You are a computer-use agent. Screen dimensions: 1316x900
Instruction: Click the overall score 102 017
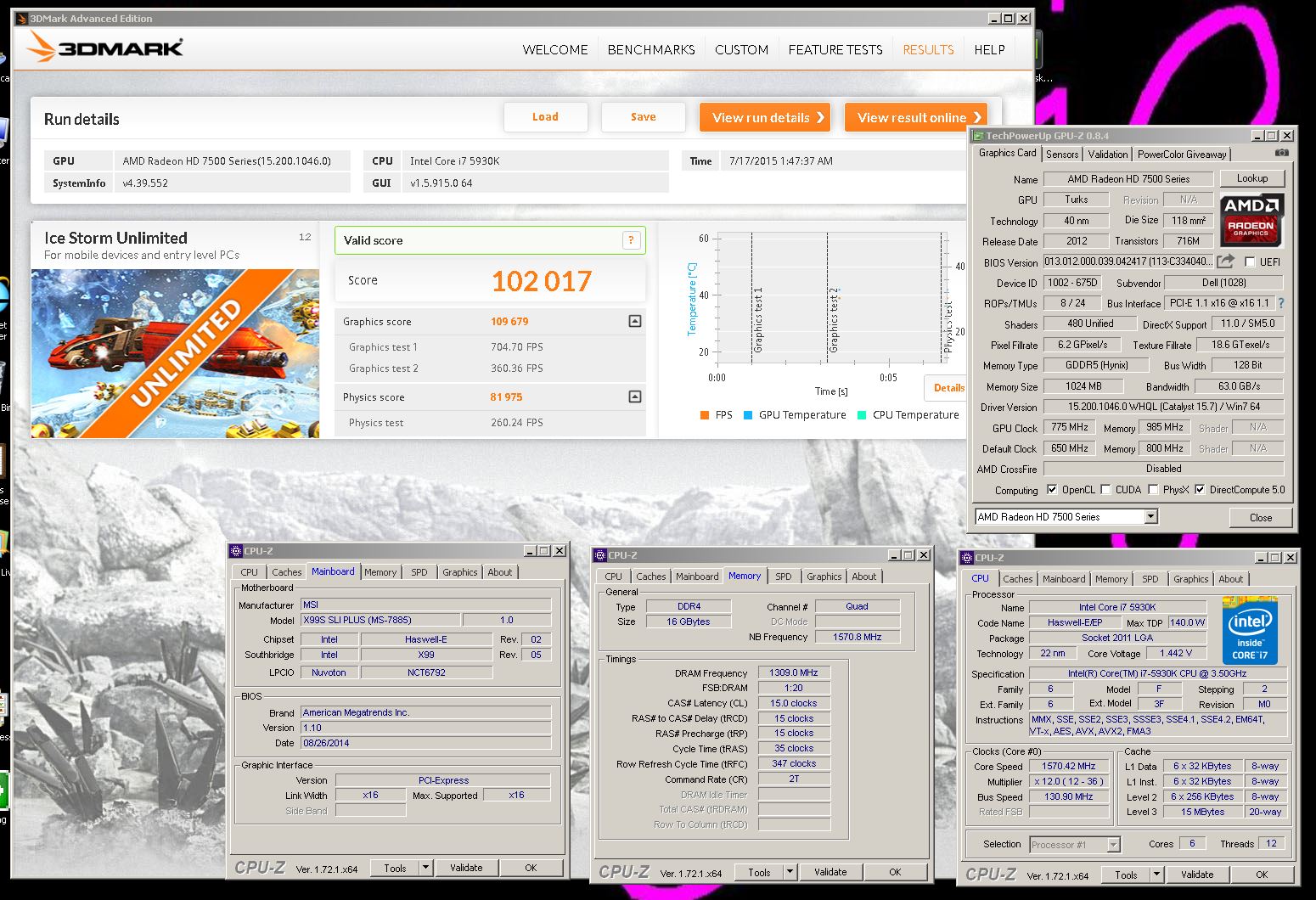(x=542, y=281)
